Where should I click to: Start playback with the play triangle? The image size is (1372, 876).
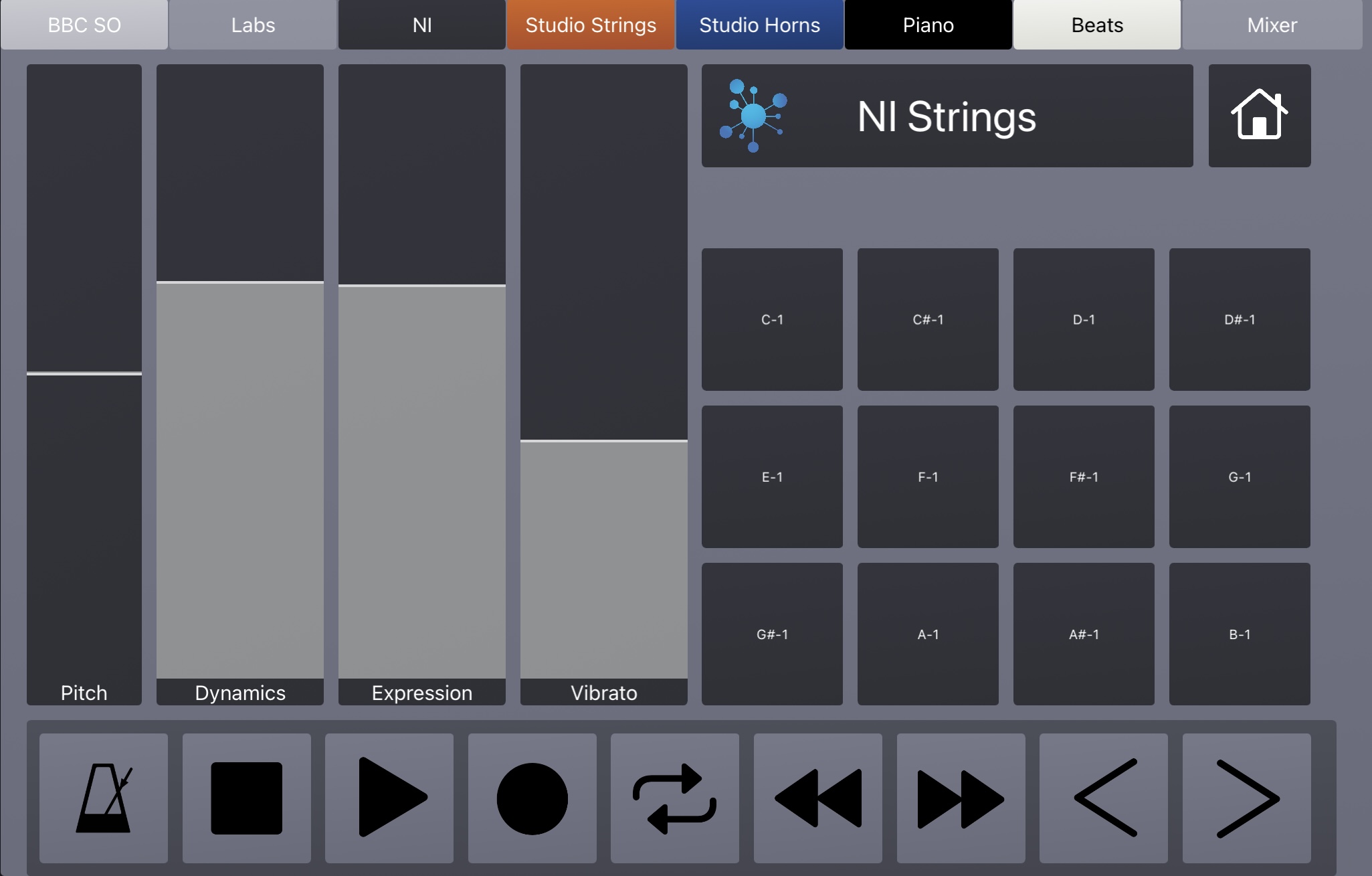pyautogui.click(x=389, y=798)
